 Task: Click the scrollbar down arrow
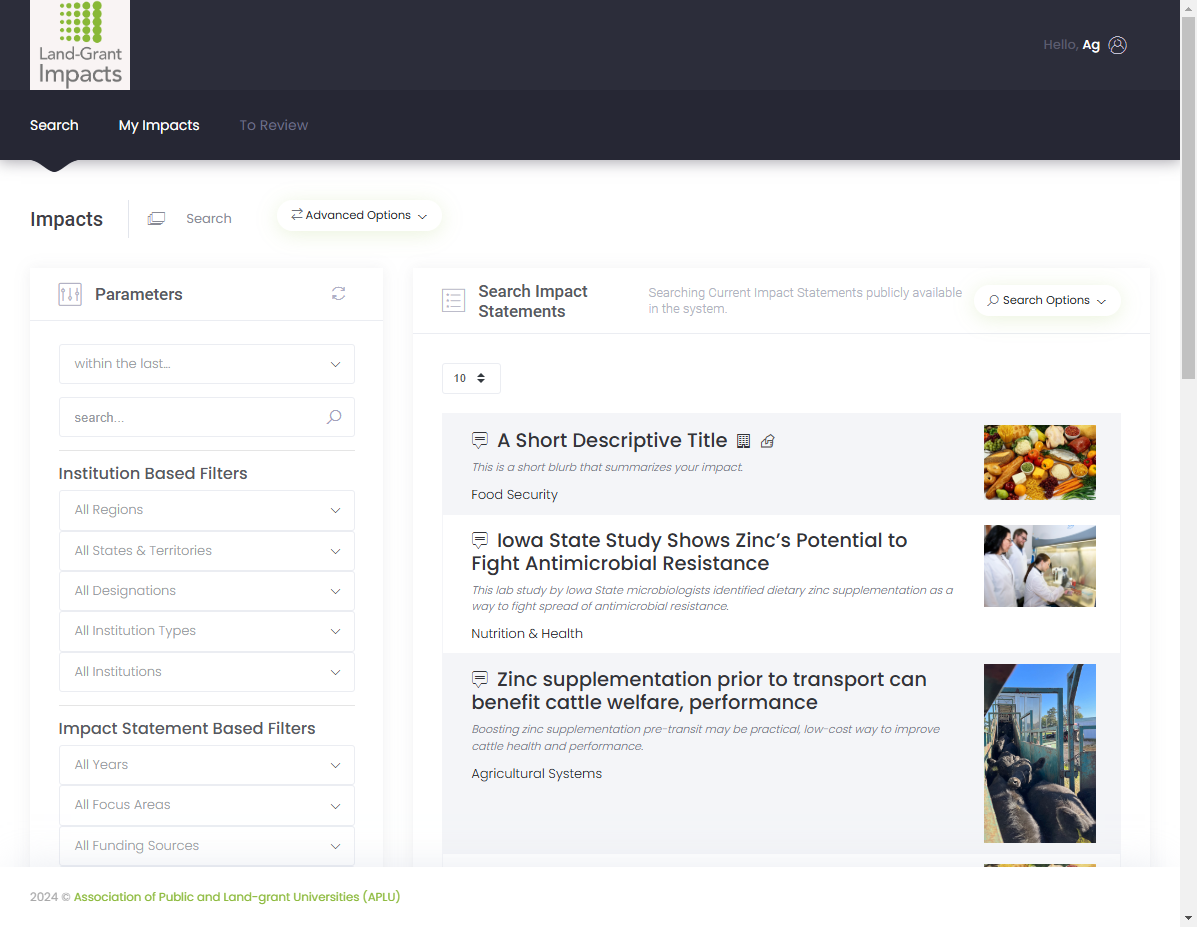point(1189,919)
